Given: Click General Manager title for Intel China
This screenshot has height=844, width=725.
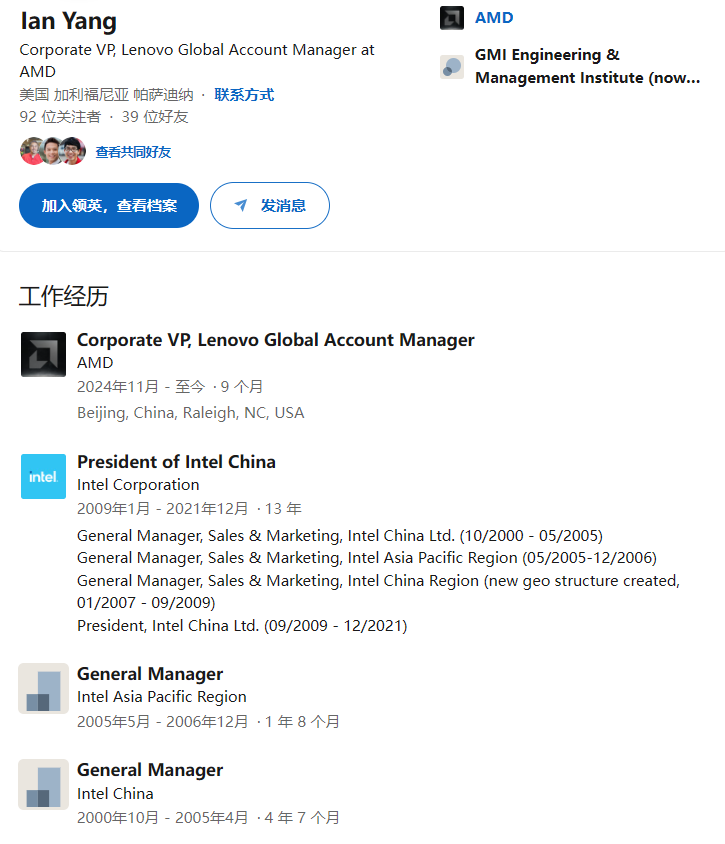Looking at the screenshot, I should click(x=150, y=770).
